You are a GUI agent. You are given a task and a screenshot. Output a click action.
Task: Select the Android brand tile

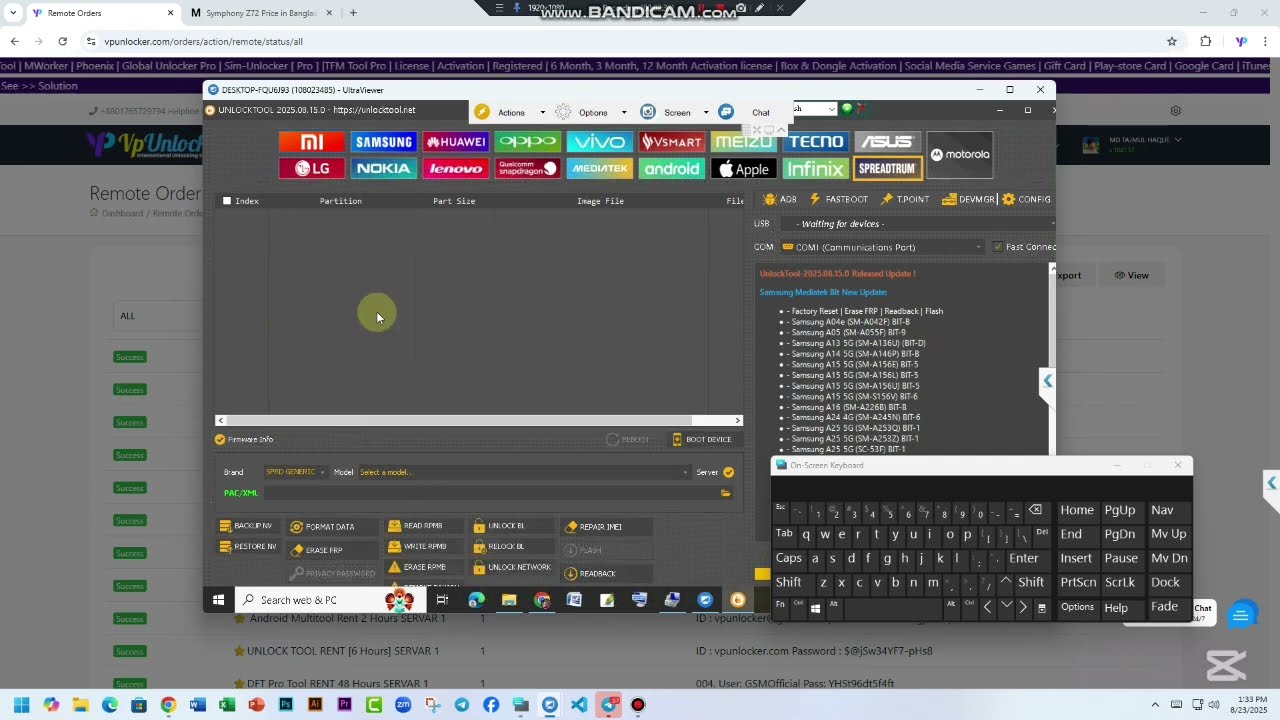point(672,168)
